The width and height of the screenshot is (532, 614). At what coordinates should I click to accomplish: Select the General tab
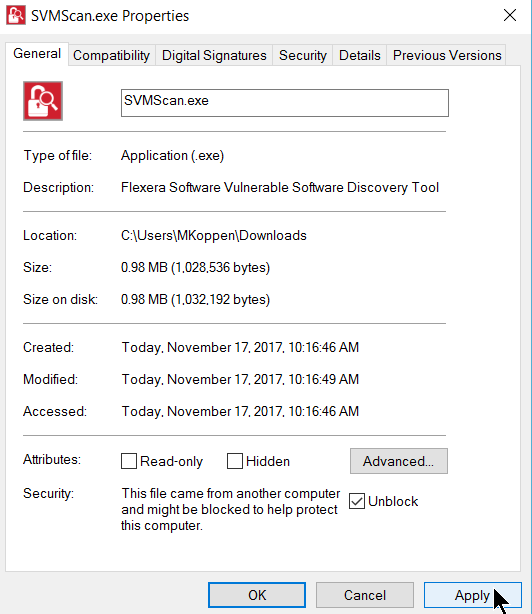37,54
